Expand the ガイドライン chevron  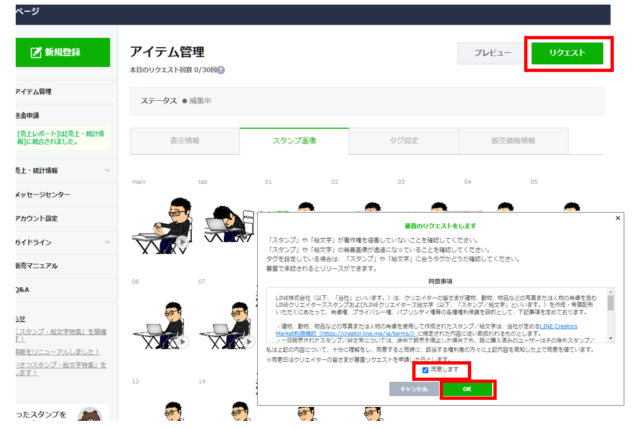(107, 242)
